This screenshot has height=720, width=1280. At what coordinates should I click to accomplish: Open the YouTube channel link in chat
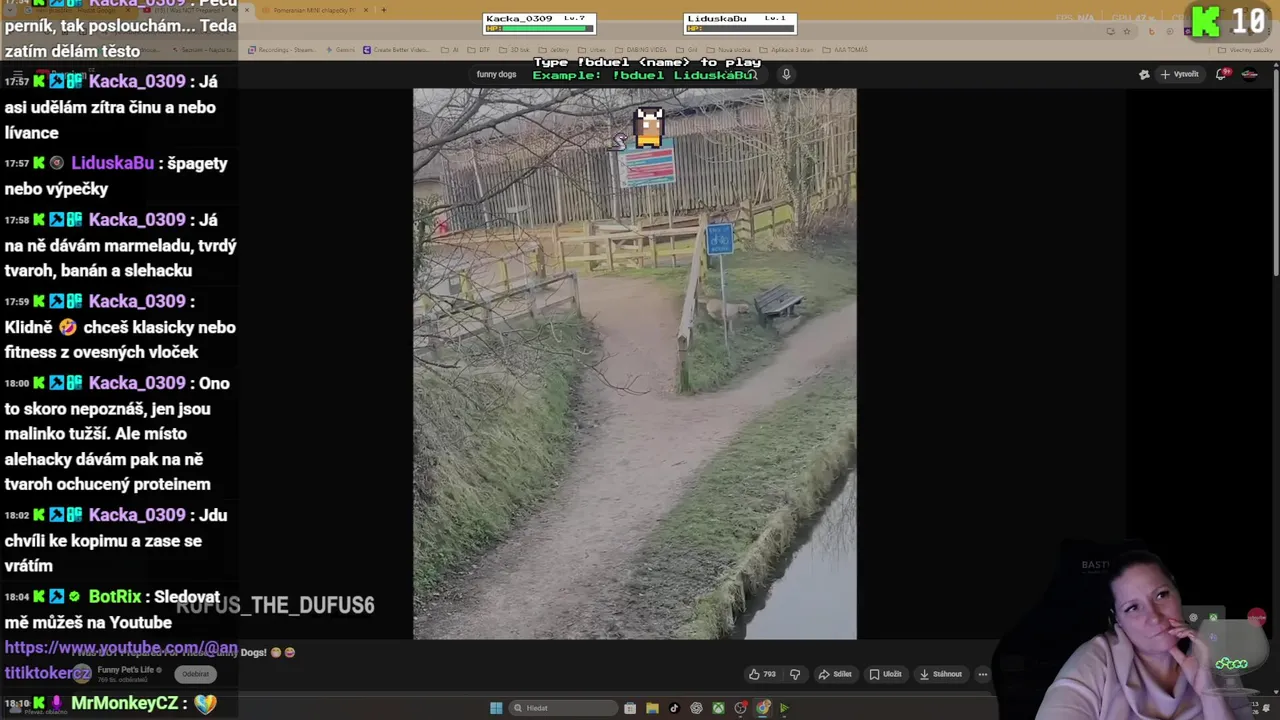[121, 660]
